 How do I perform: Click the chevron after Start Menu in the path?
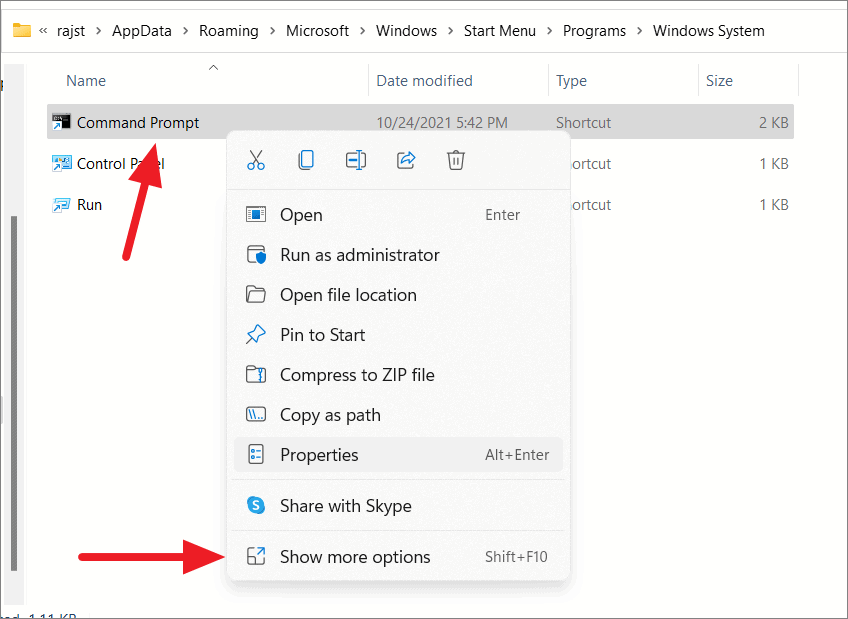tap(548, 31)
